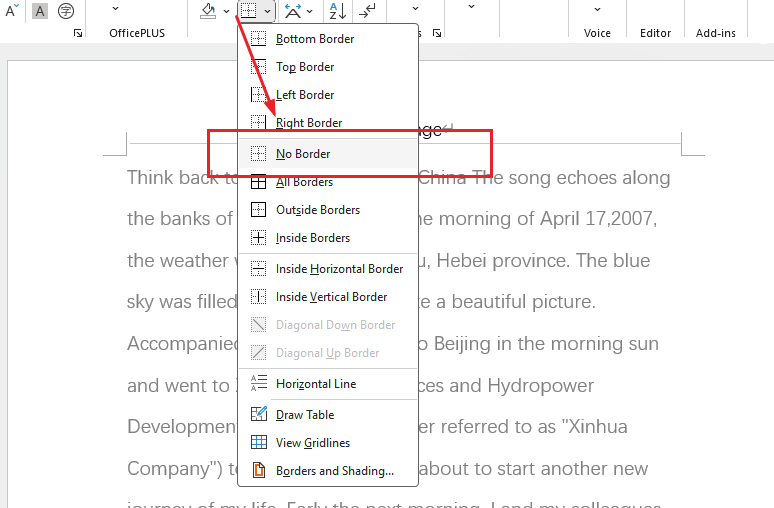Choose Inside Borders option
774x508 pixels.
coord(328,238)
